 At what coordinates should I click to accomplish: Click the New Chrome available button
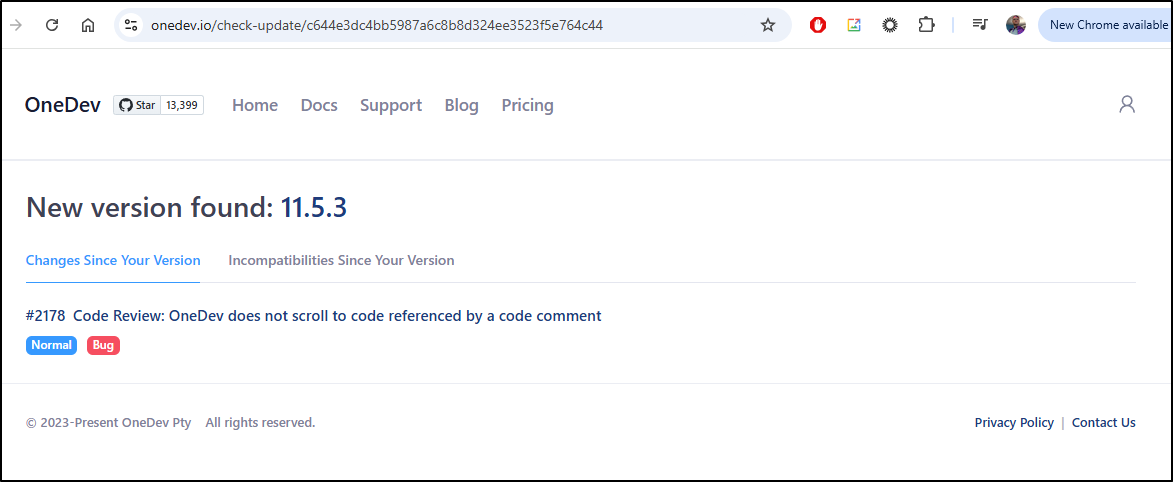pos(1105,25)
